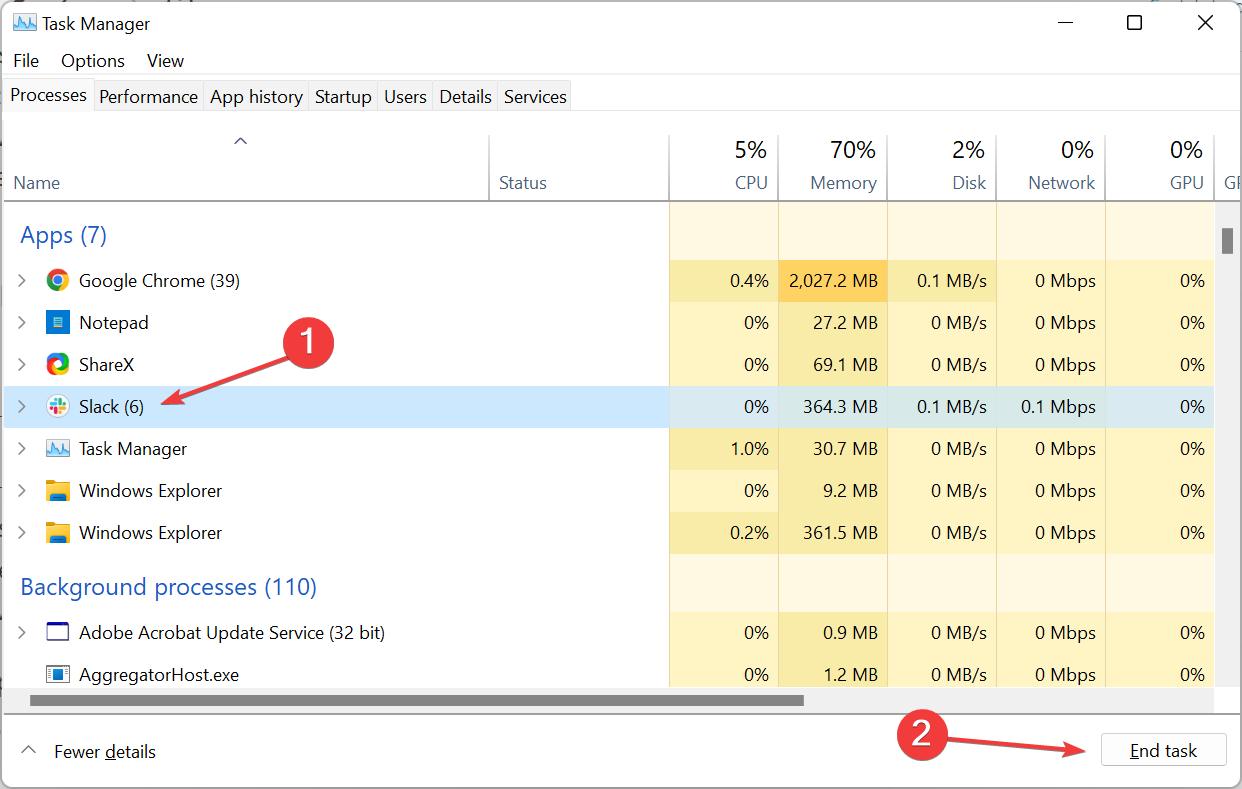The image size is (1242, 789).
Task: Click Background processes (110) heading
Action: [x=168, y=587]
